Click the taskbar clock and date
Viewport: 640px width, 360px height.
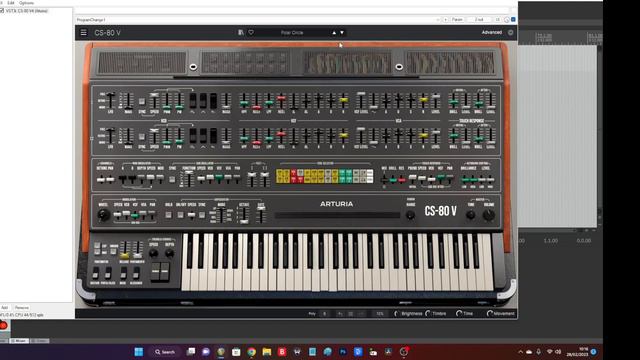click(578, 352)
